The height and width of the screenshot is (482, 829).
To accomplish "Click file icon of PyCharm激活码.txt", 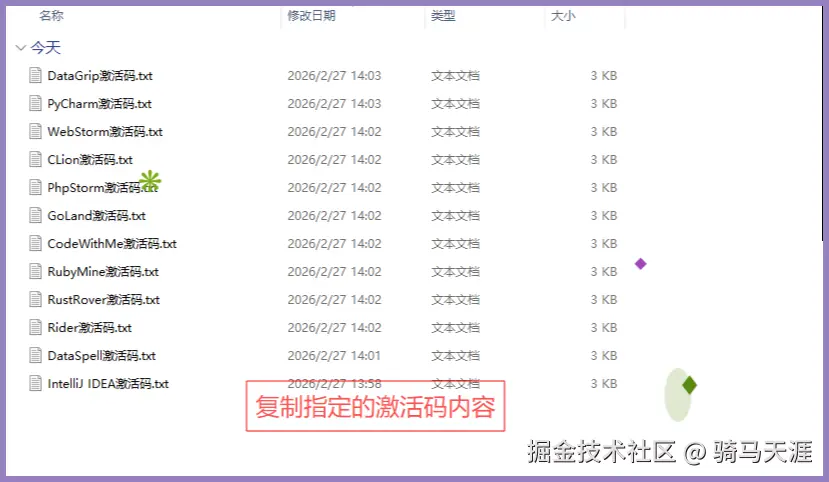I will coord(35,104).
